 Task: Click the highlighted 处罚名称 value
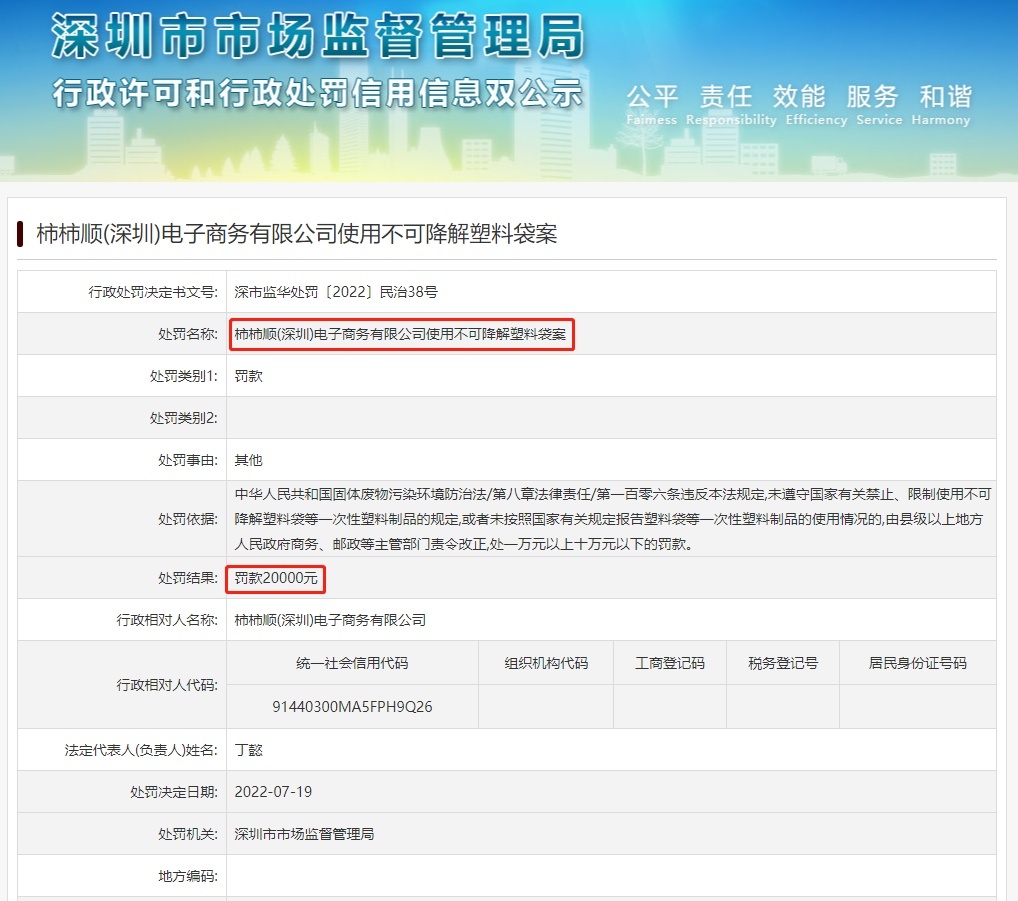coord(401,334)
